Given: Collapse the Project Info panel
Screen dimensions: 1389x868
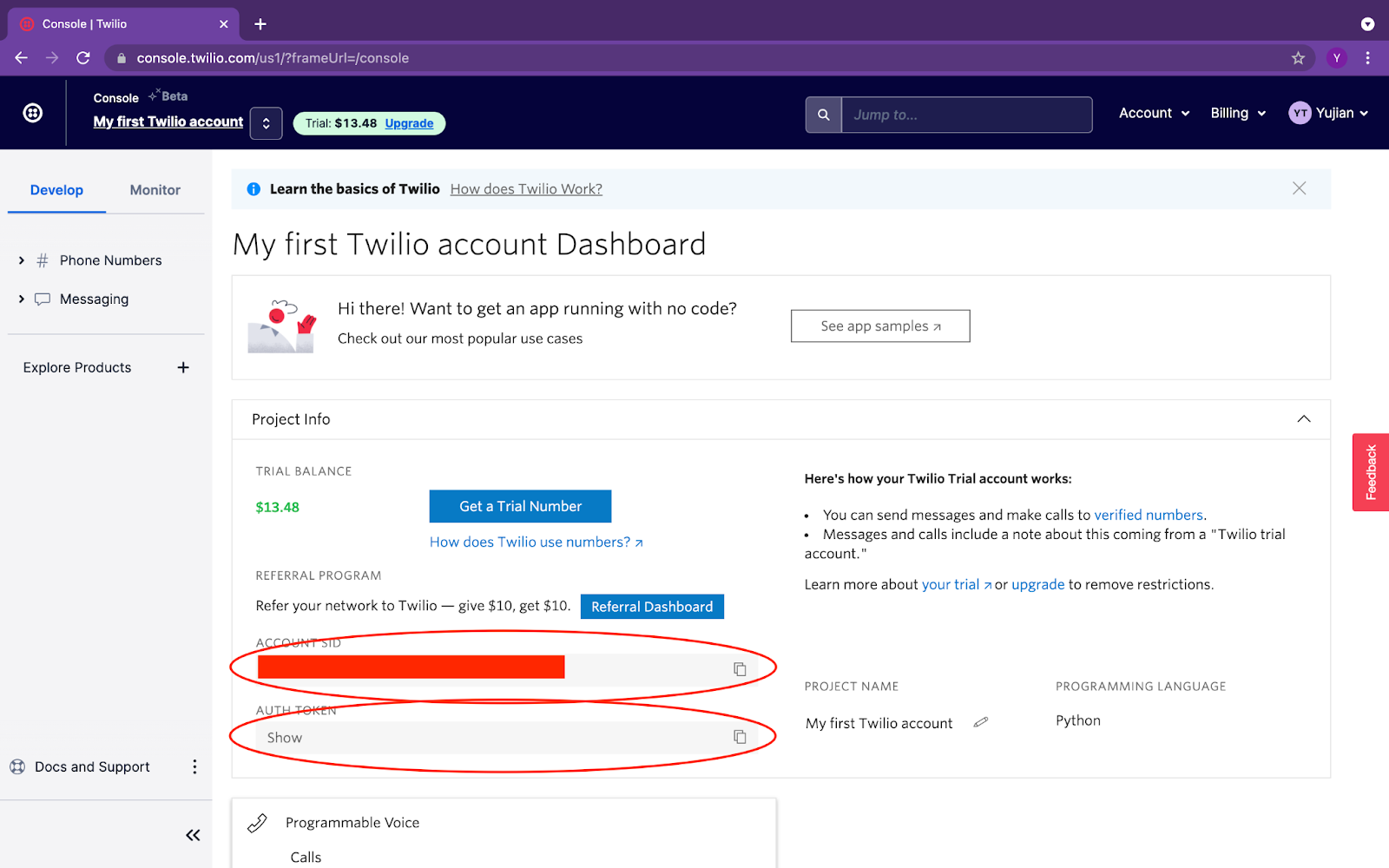Looking at the screenshot, I should 1304,419.
